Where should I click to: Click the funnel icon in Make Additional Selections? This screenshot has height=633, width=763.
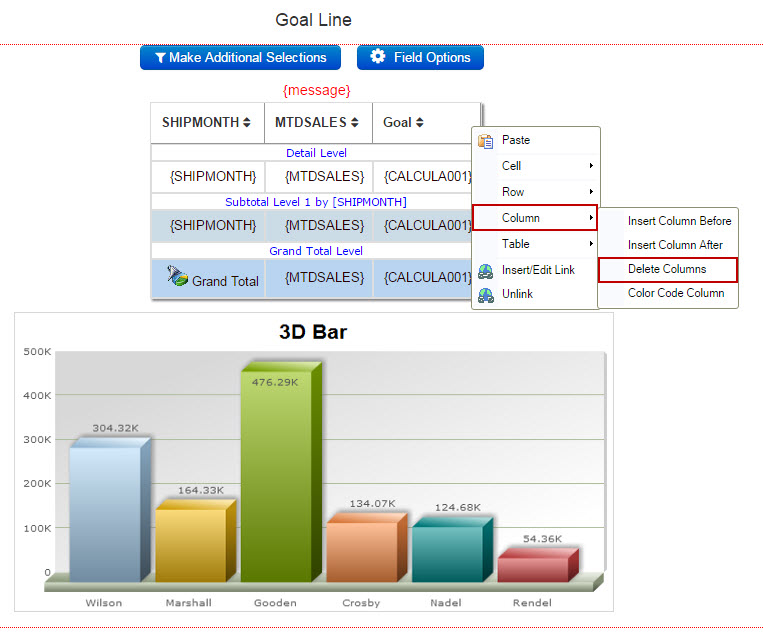(x=160, y=57)
